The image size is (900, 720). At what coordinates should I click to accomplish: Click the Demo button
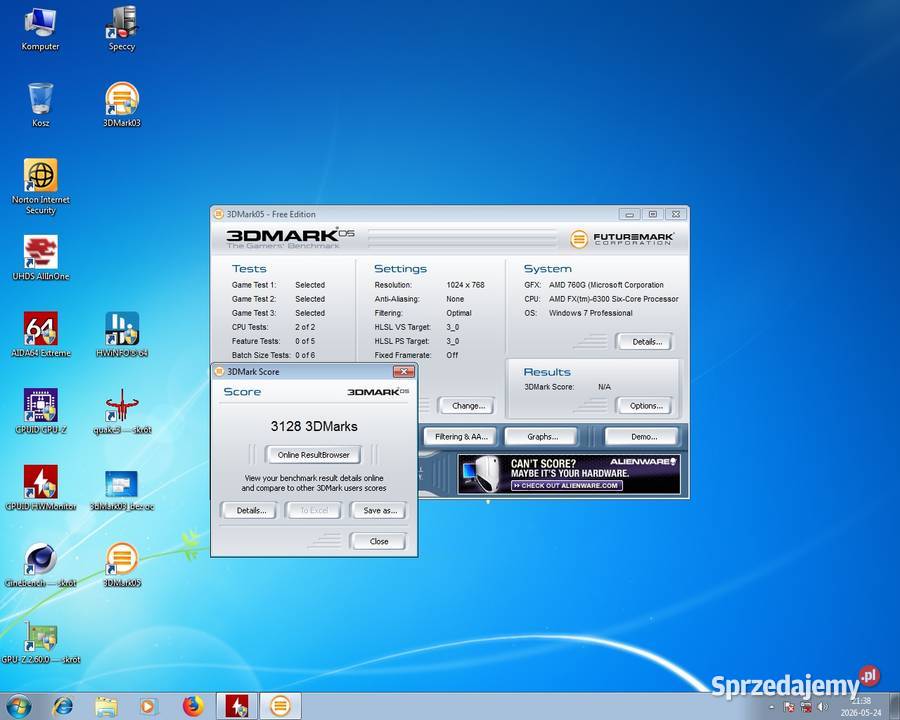(643, 437)
